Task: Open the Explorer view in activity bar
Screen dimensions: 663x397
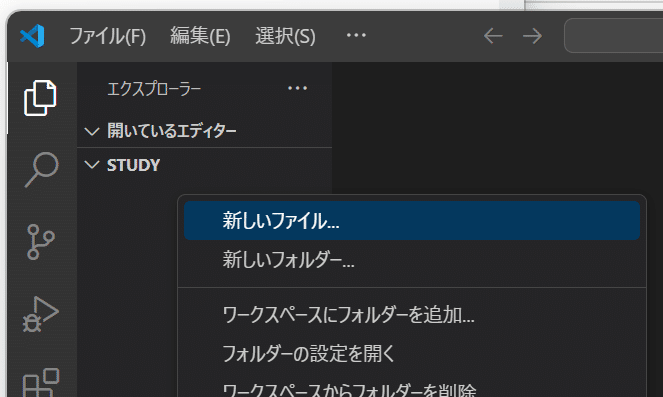Action: (x=40, y=98)
